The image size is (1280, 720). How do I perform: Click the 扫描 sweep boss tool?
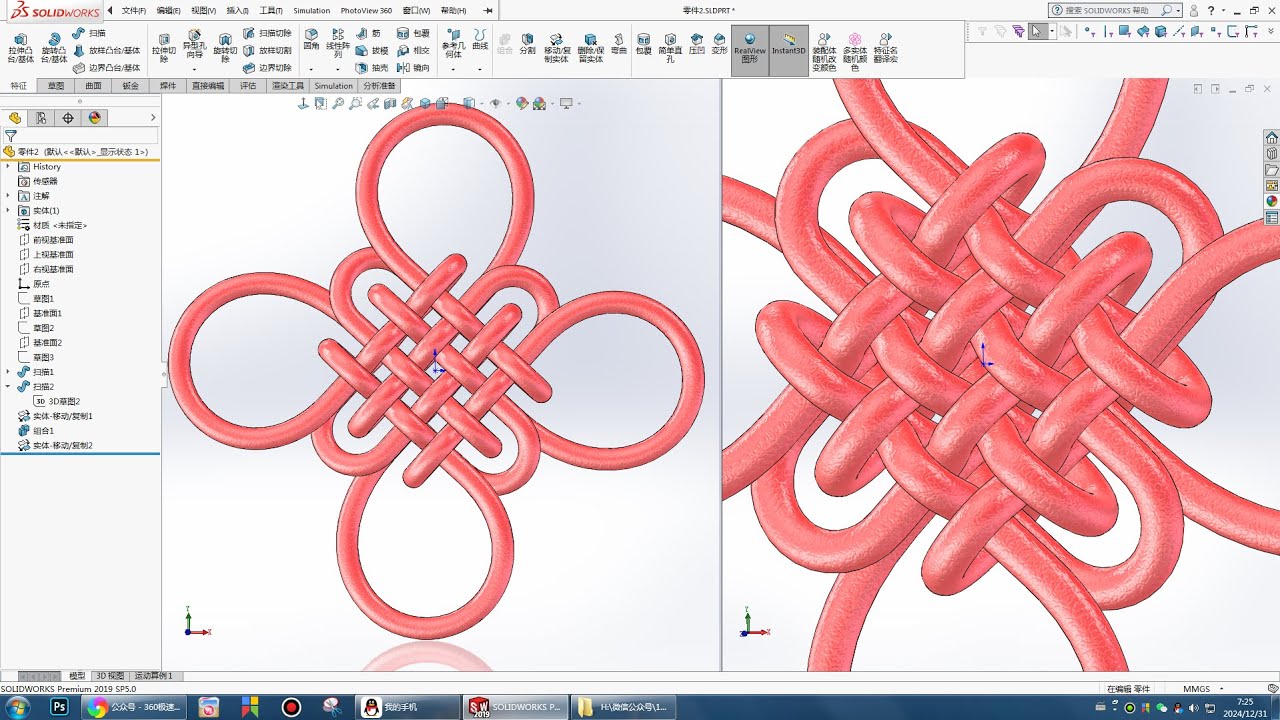pyautogui.click(x=90, y=33)
